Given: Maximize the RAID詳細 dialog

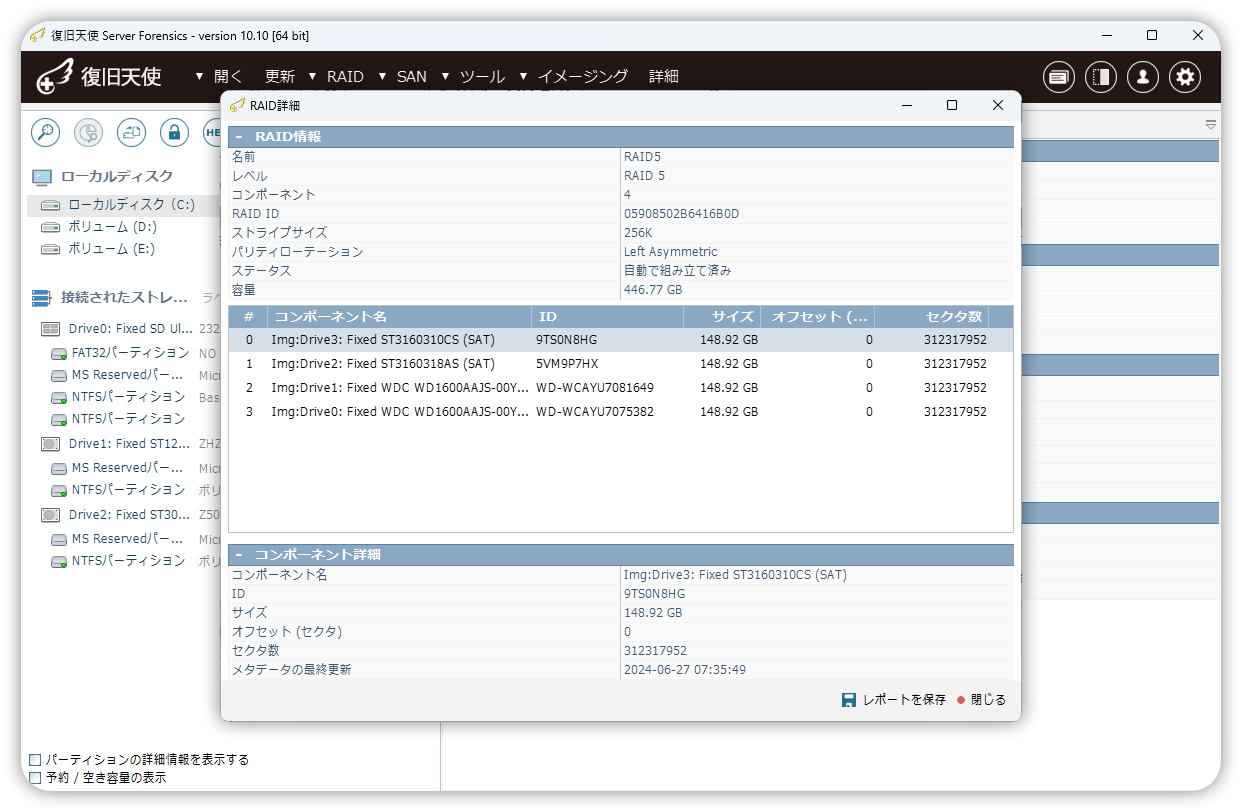Looking at the screenshot, I should point(952,105).
